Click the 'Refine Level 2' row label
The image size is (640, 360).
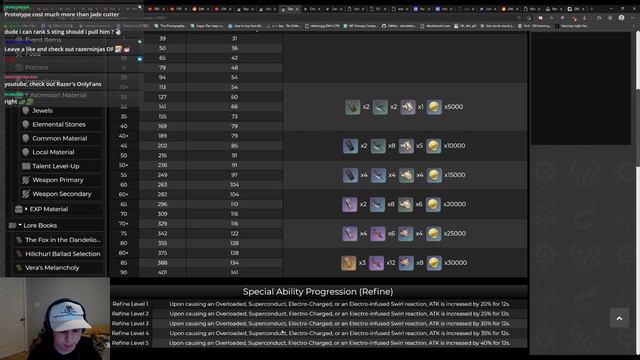(130, 314)
